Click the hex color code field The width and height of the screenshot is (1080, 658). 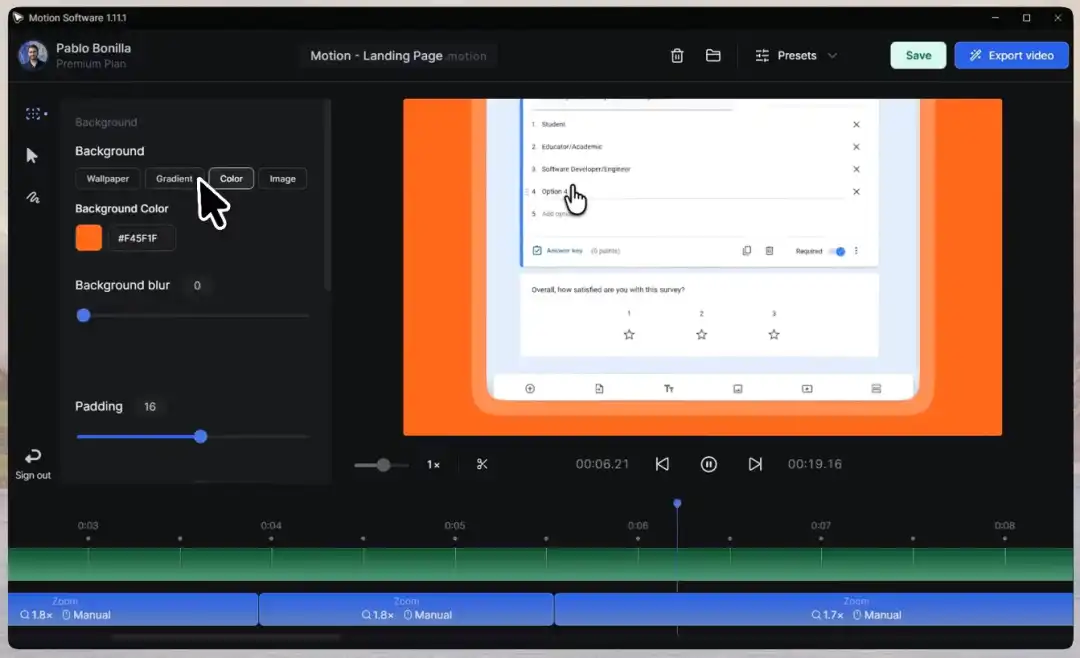[x=141, y=238]
